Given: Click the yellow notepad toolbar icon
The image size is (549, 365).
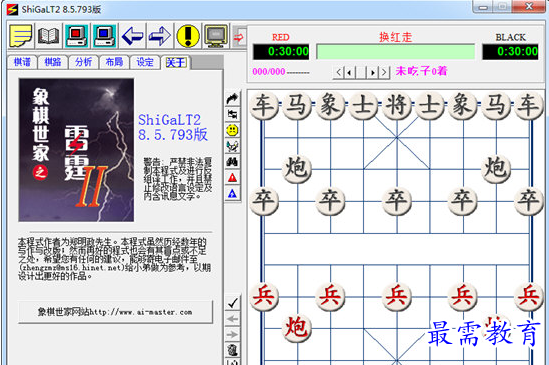Looking at the screenshot, I should point(21,36).
